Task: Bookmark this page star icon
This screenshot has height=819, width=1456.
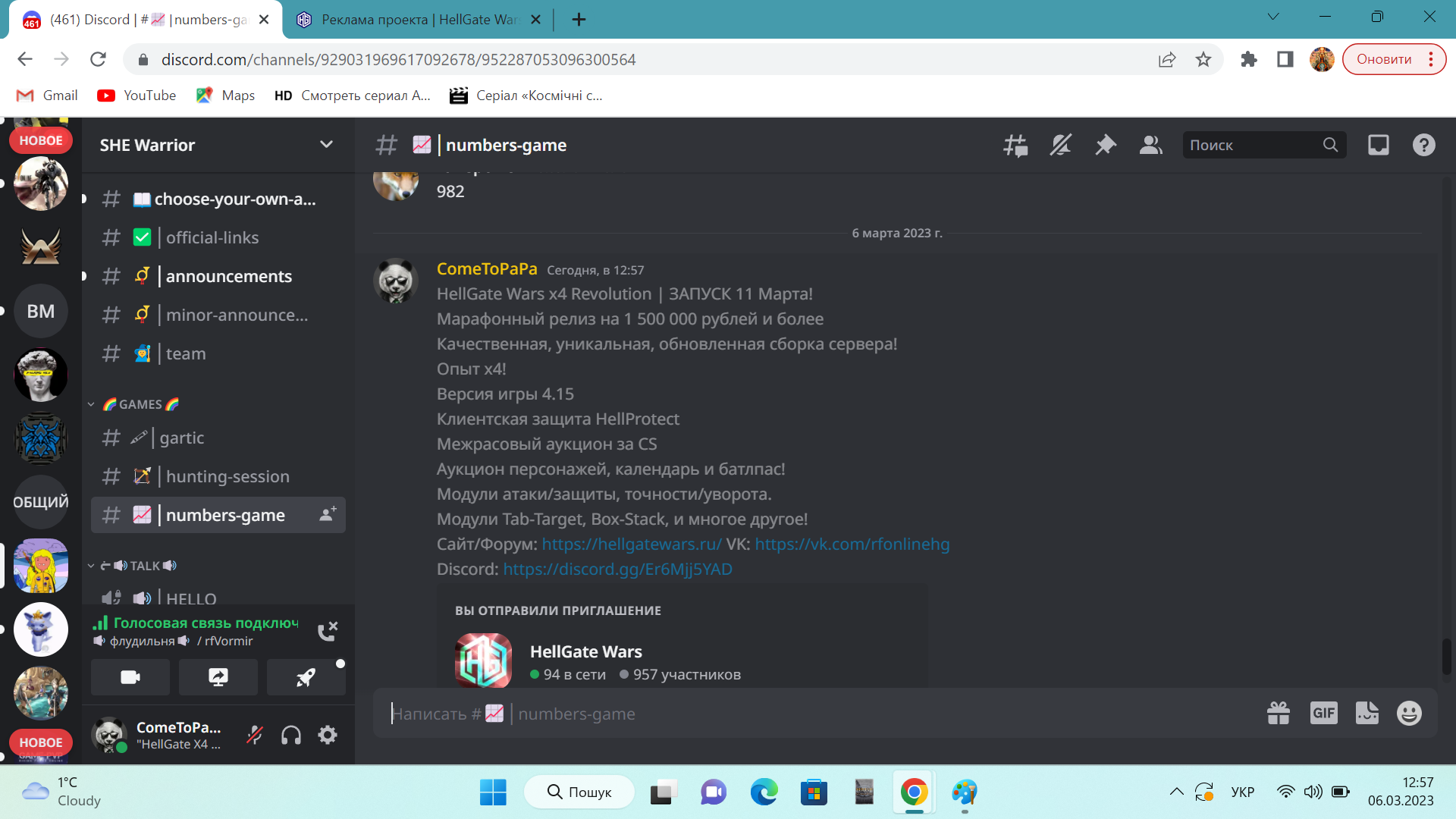Action: point(1203,59)
